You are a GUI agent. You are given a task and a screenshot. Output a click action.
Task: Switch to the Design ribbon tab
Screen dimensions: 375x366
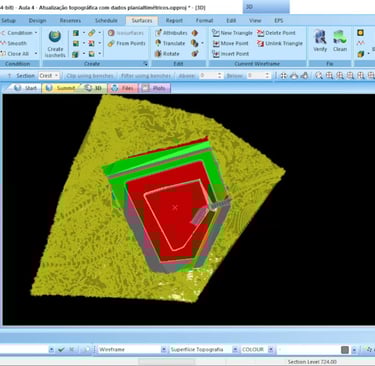37,20
